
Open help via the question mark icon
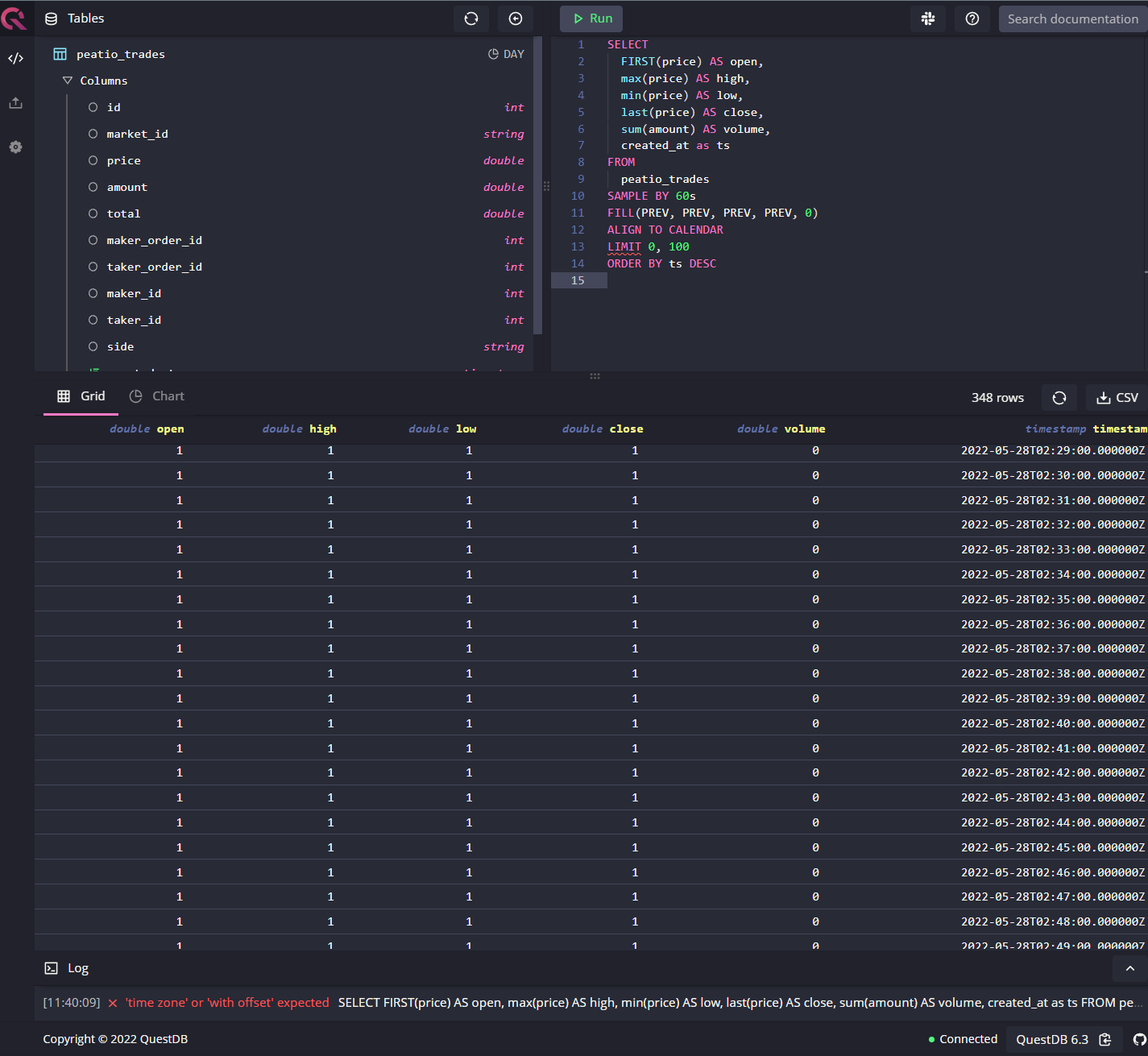click(972, 19)
